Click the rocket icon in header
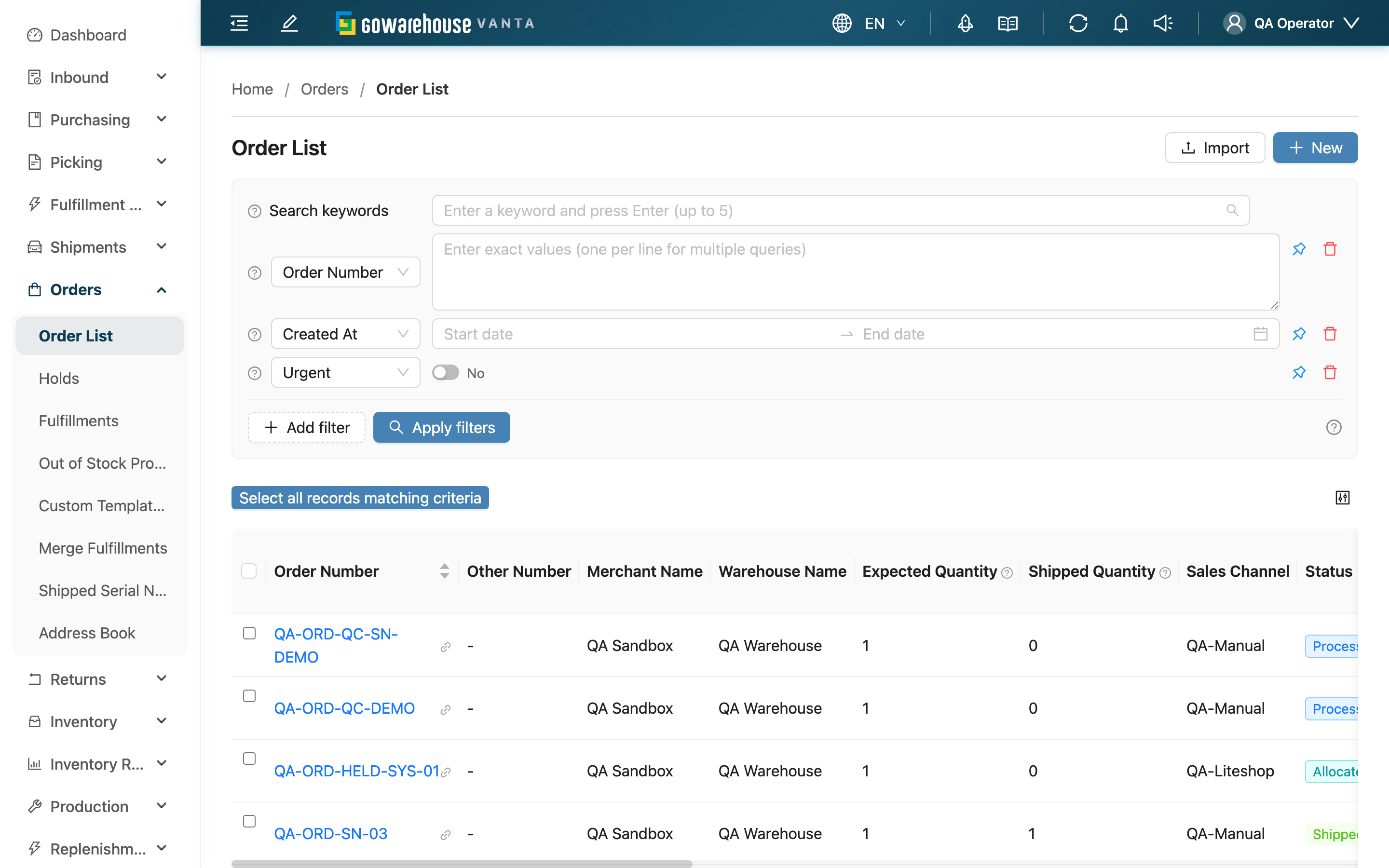This screenshot has height=868, width=1389. [965, 24]
